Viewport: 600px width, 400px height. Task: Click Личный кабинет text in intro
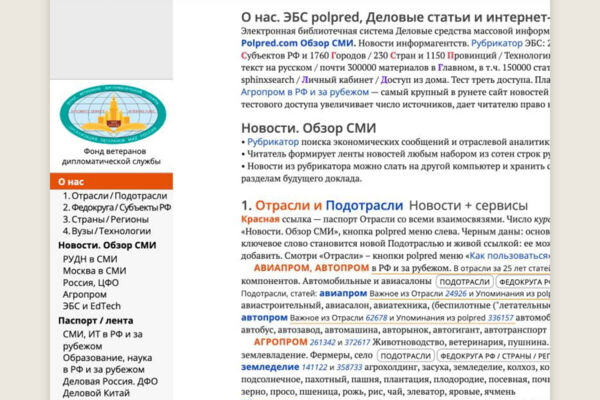click(x=337, y=80)
